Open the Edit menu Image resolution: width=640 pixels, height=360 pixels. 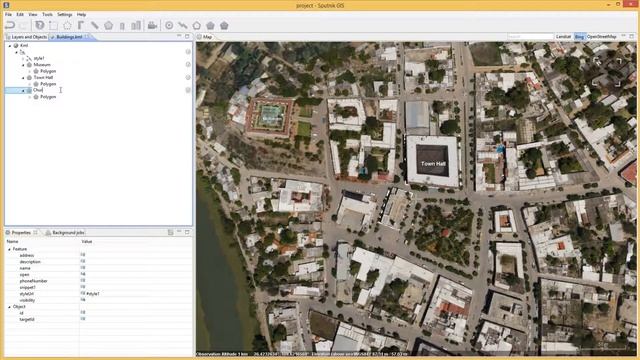tap(20, 14)
